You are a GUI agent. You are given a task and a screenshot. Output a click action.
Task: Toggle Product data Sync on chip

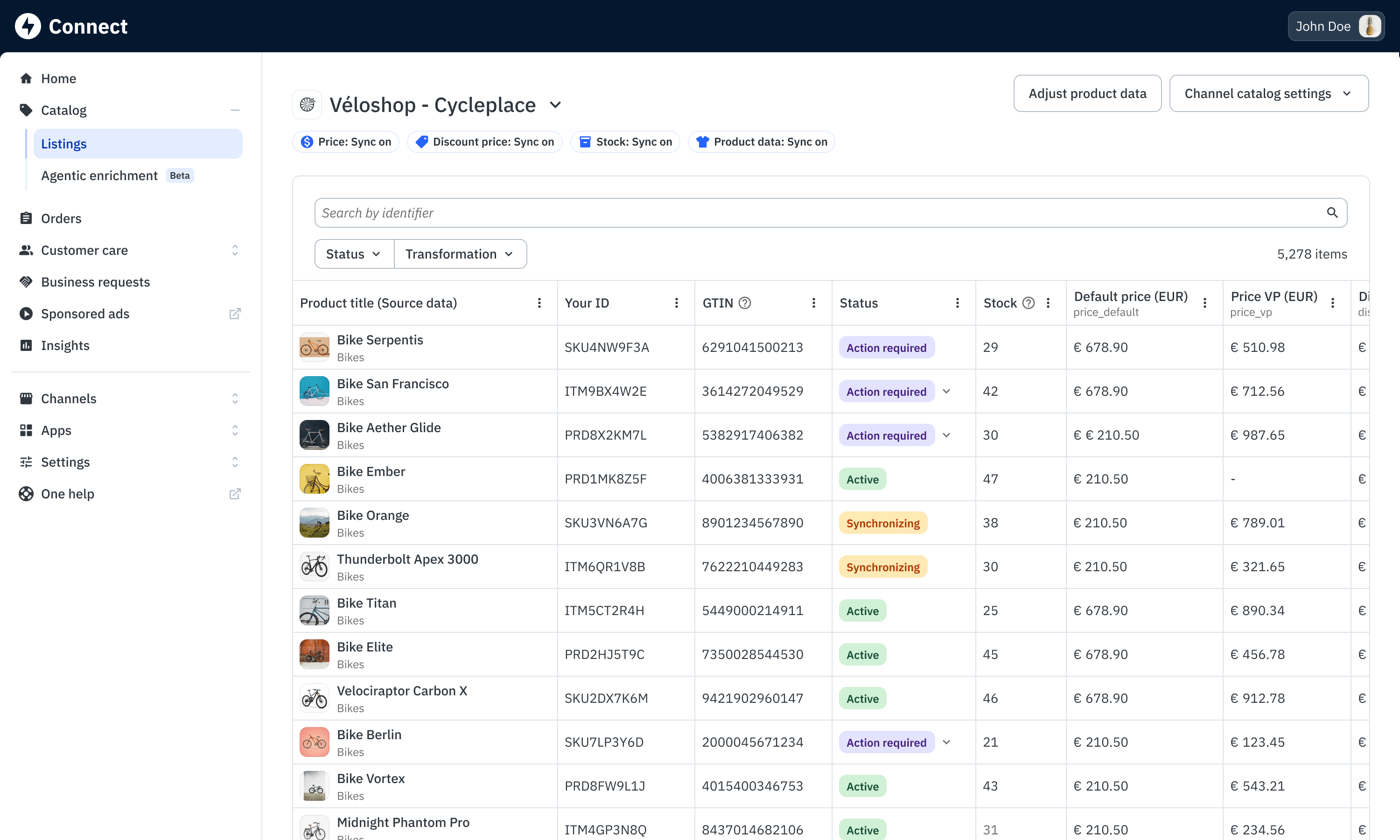tap(761, 141)
